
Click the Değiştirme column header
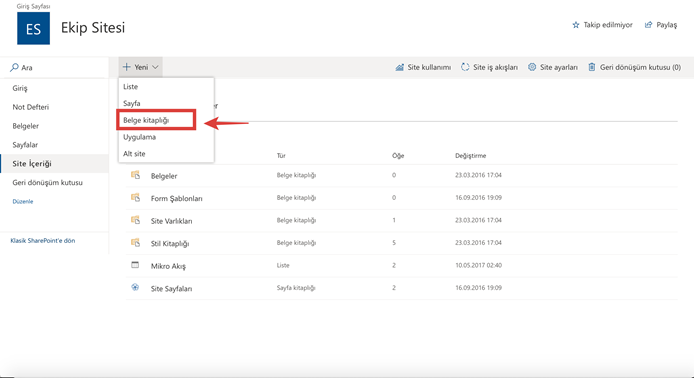click(470, 156)
